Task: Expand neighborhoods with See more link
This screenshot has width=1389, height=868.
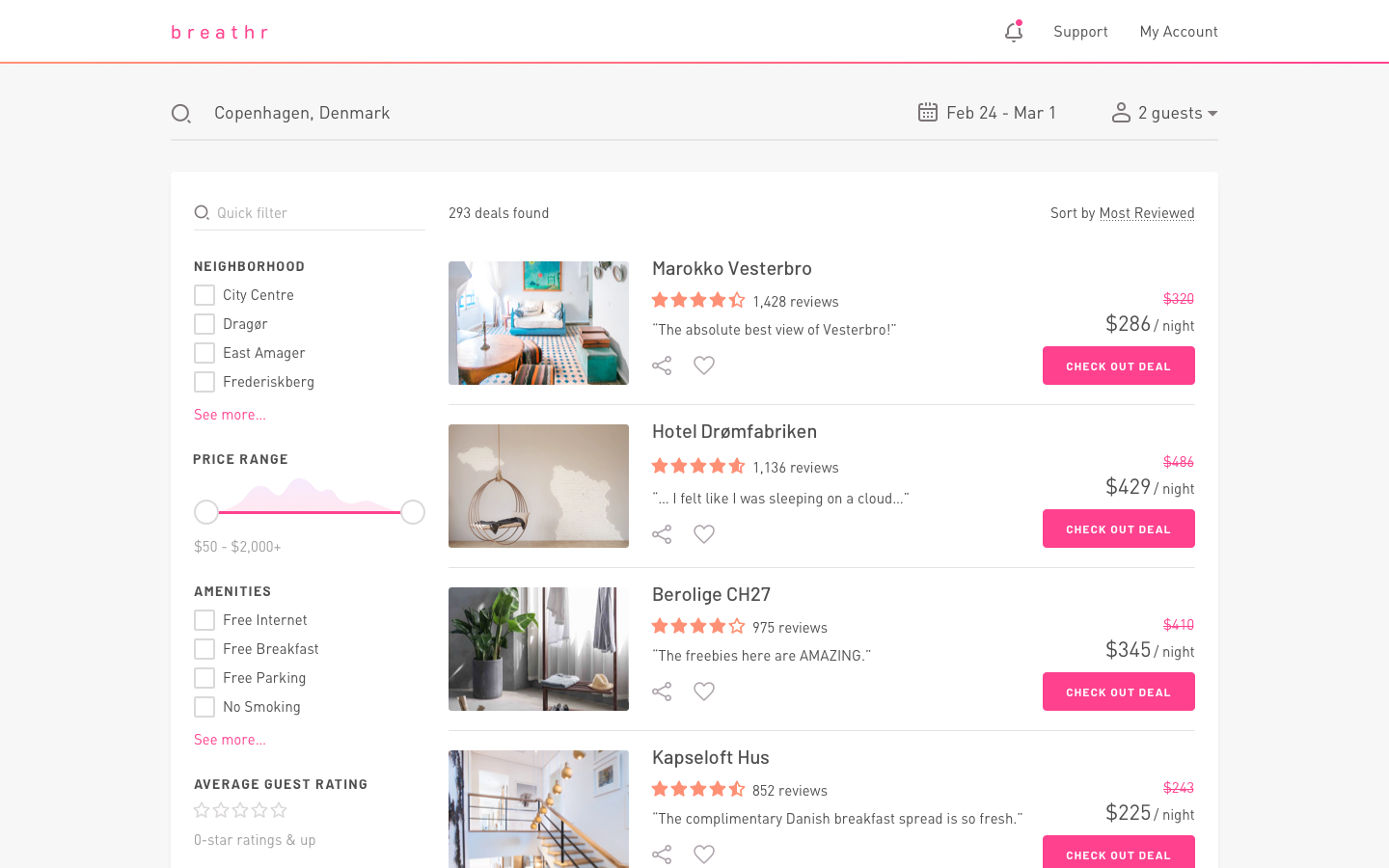Action: tap(230, 415)
